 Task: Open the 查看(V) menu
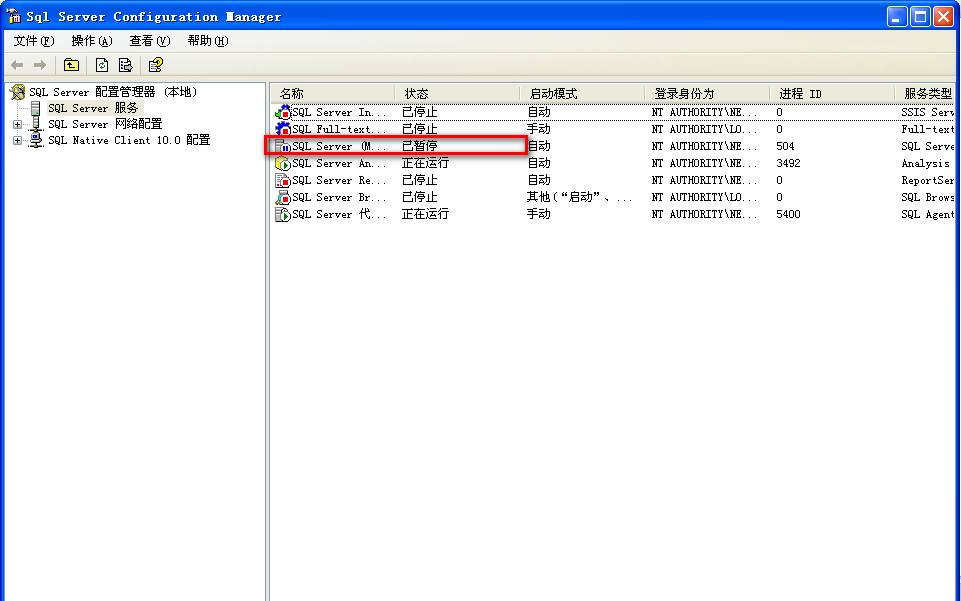150,41
